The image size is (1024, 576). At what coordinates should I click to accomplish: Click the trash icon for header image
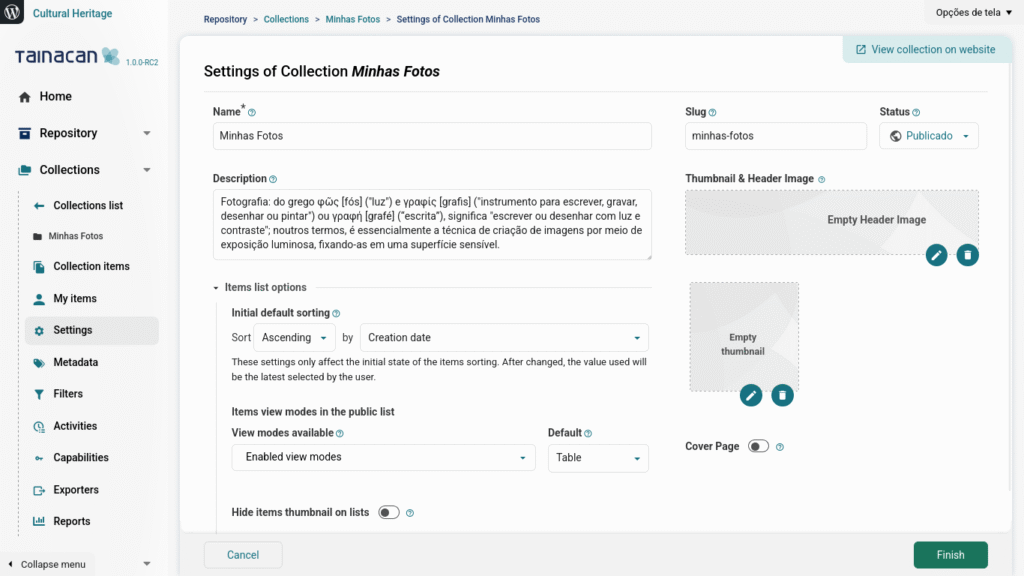(967, 255)
